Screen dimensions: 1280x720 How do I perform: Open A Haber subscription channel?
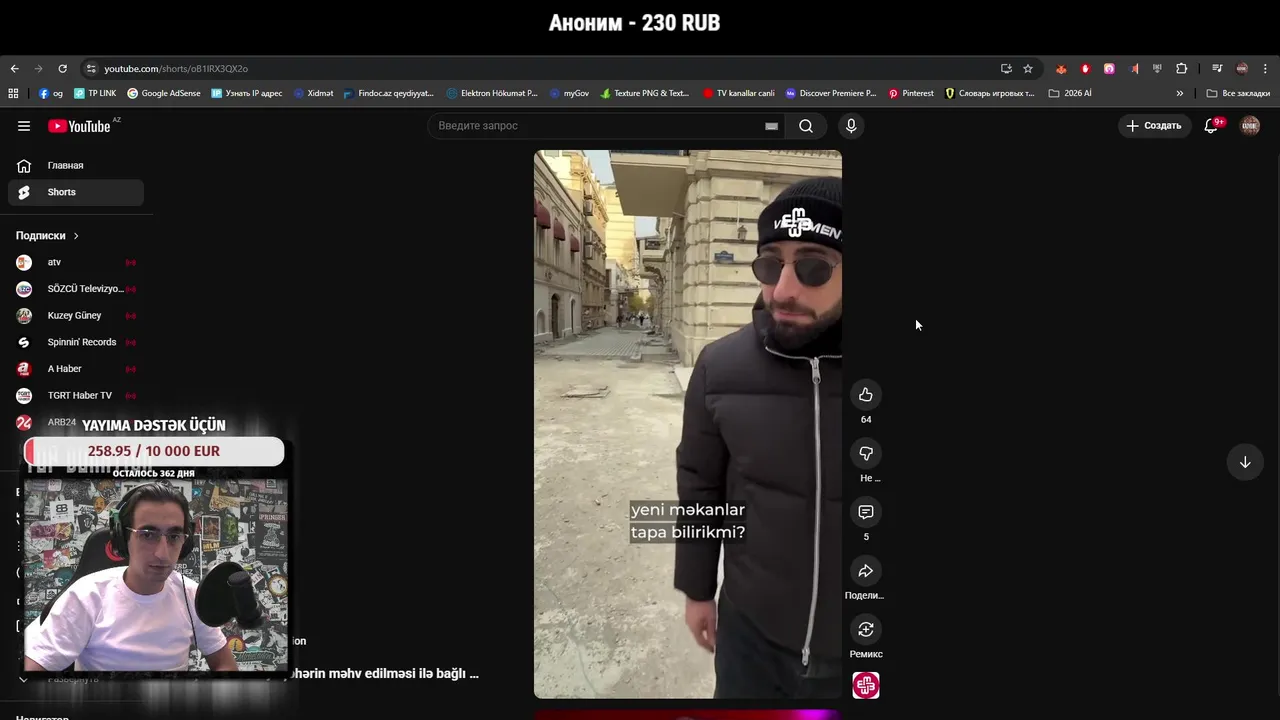click(x=76, y=369)
